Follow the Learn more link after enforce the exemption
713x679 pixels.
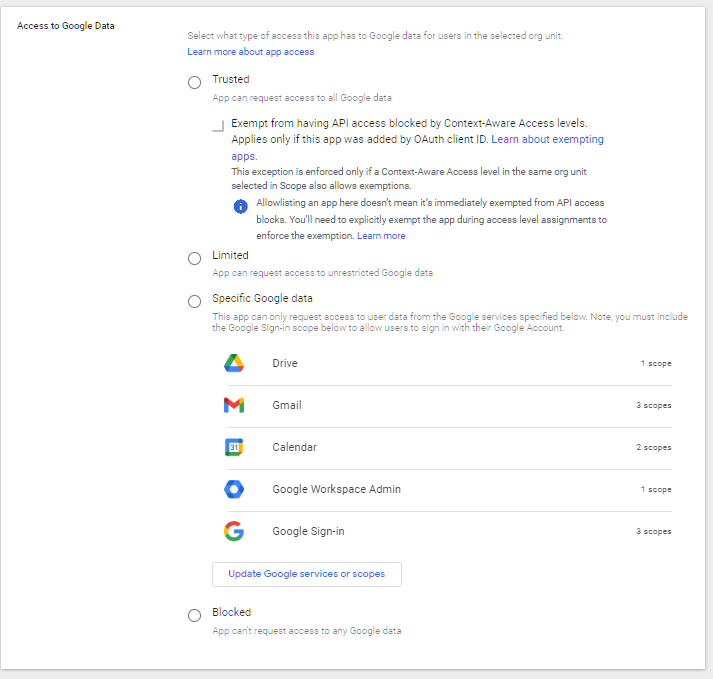coord(381,236)
